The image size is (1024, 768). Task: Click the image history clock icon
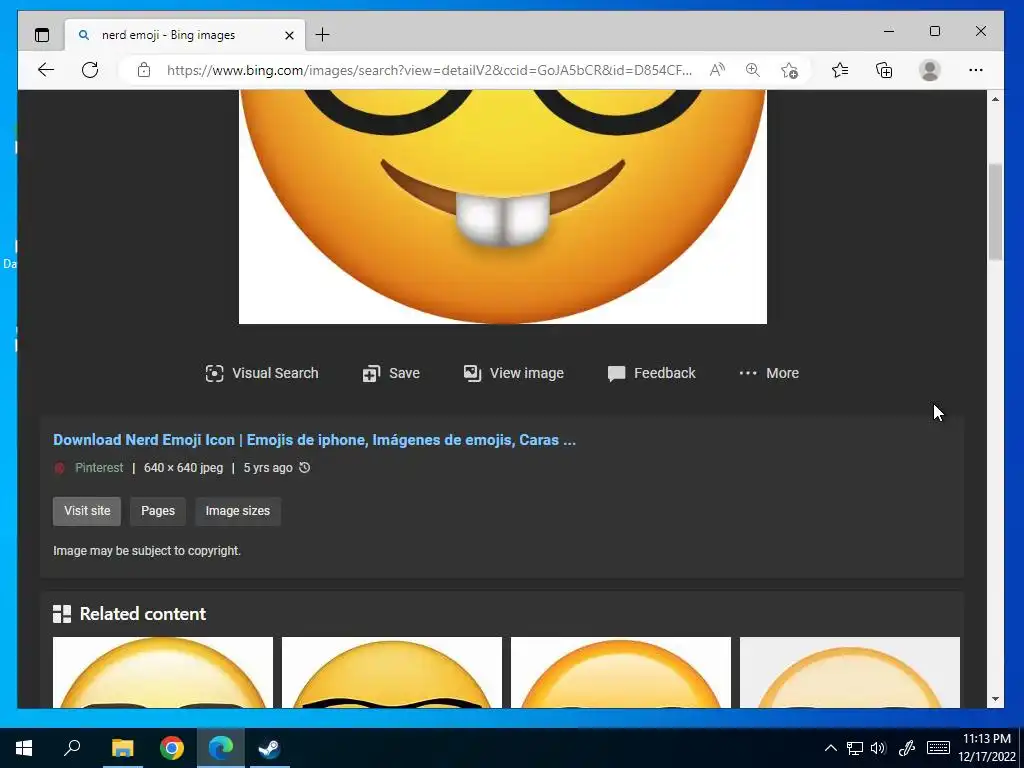(304, 468)
